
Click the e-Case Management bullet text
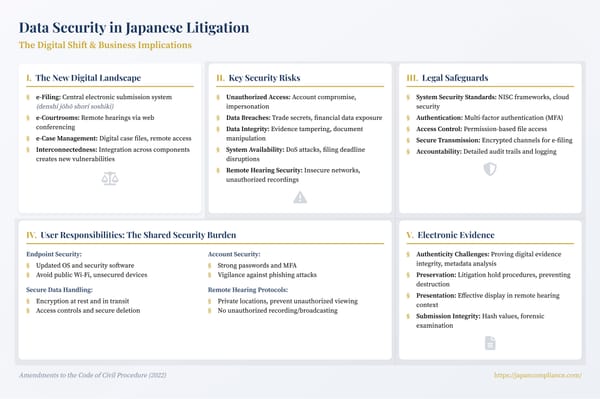[x=114, y=138]
